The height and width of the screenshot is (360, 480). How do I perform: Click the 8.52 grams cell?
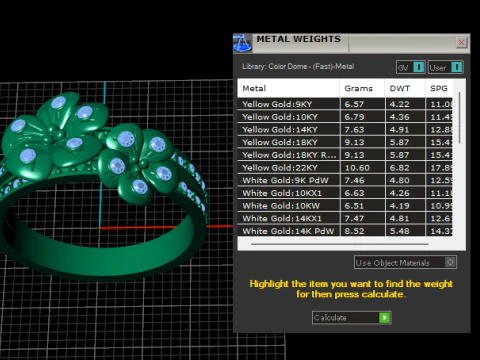(x=362, y=231)
